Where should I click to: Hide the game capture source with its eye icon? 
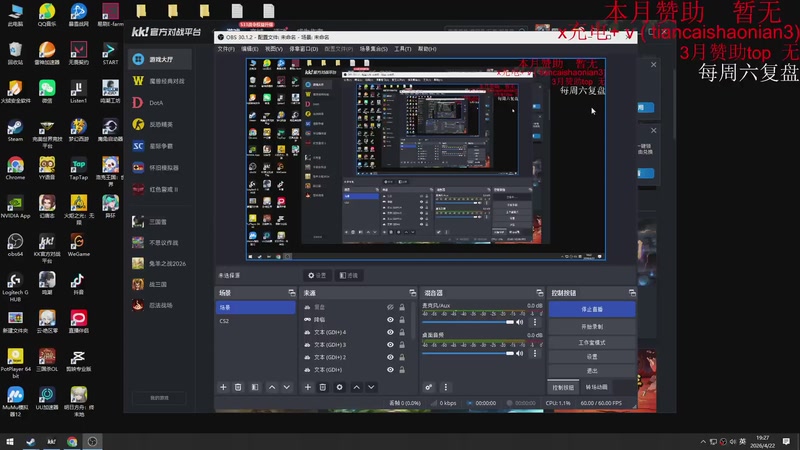(x=390, y=320)
